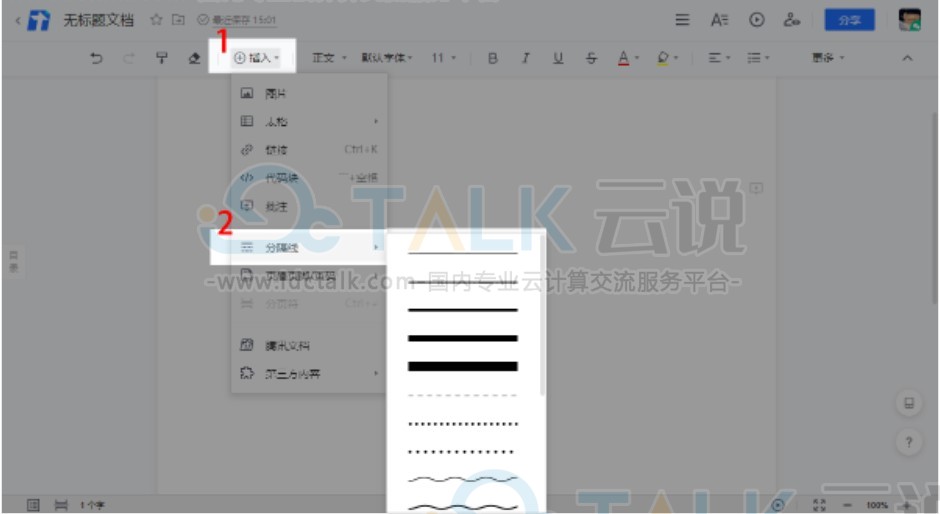Pick the sparsely dotted divider line
This screenshot has width=940, height=514.
[x=461, y=452]
